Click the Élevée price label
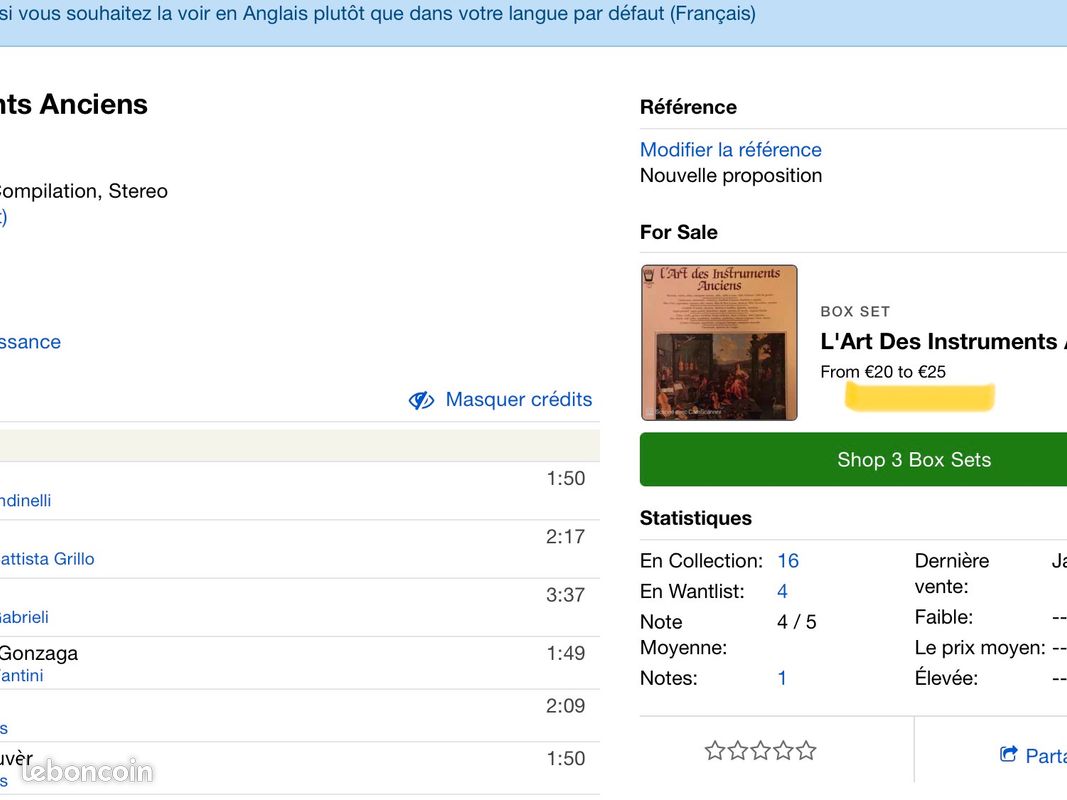 tap(946, 678)
